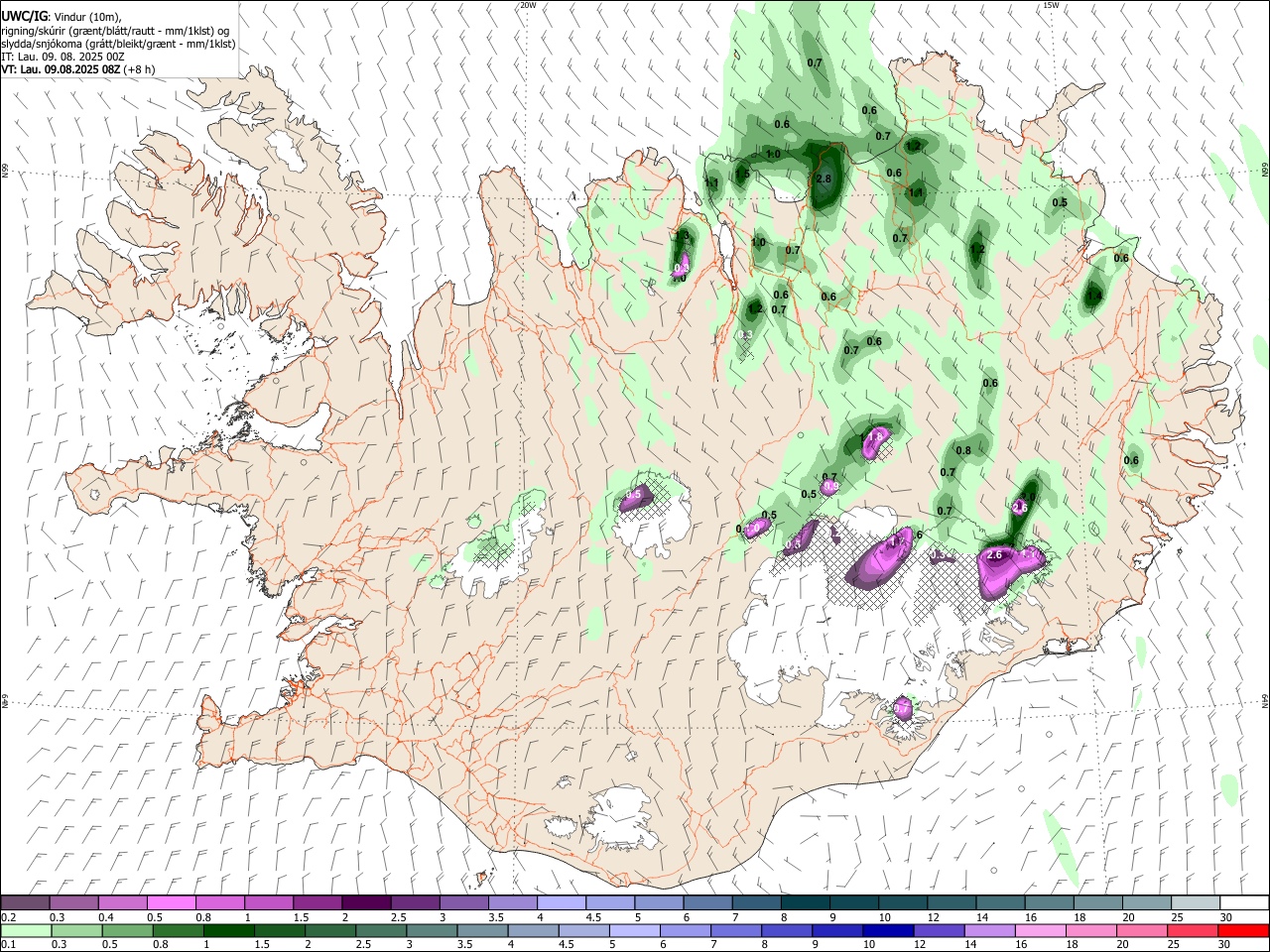Select the deep navy blue rain swatch labeled 10
This screenshot has width=1270, height=952.
point(887,930)
